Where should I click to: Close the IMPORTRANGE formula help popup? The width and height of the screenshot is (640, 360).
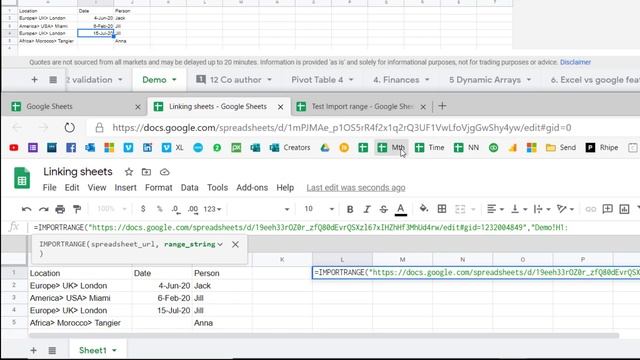(236, 244)
